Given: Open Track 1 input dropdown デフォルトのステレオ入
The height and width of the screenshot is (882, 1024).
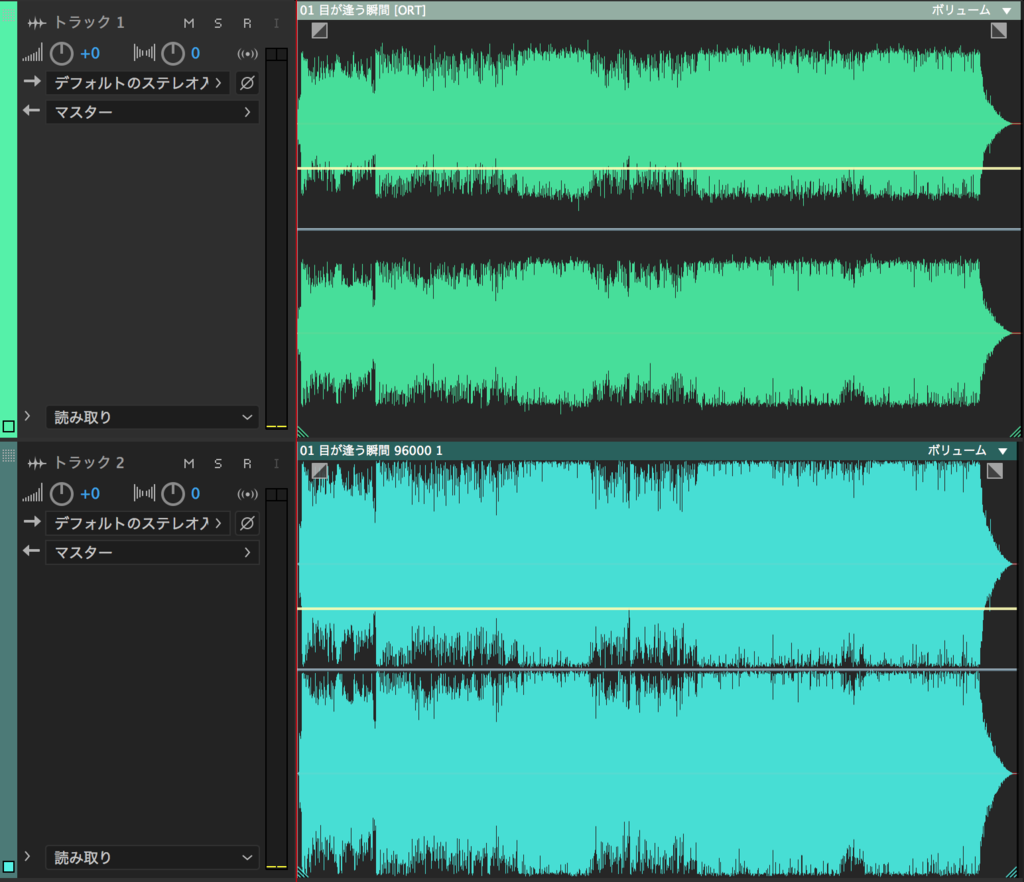Looking at the screenshot, I should (x=138, y=83).
